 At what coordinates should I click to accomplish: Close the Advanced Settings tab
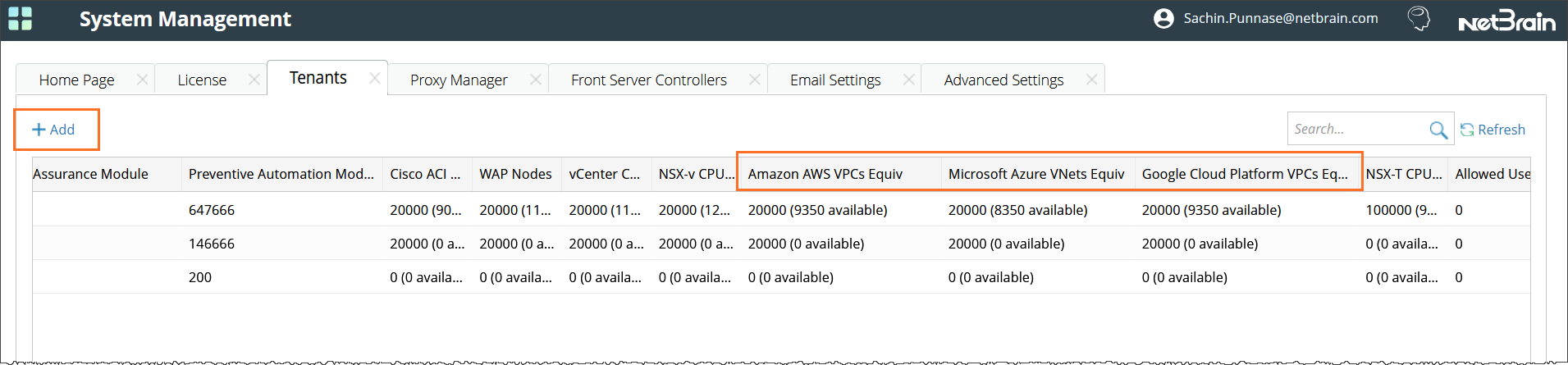click(1091, 80)
